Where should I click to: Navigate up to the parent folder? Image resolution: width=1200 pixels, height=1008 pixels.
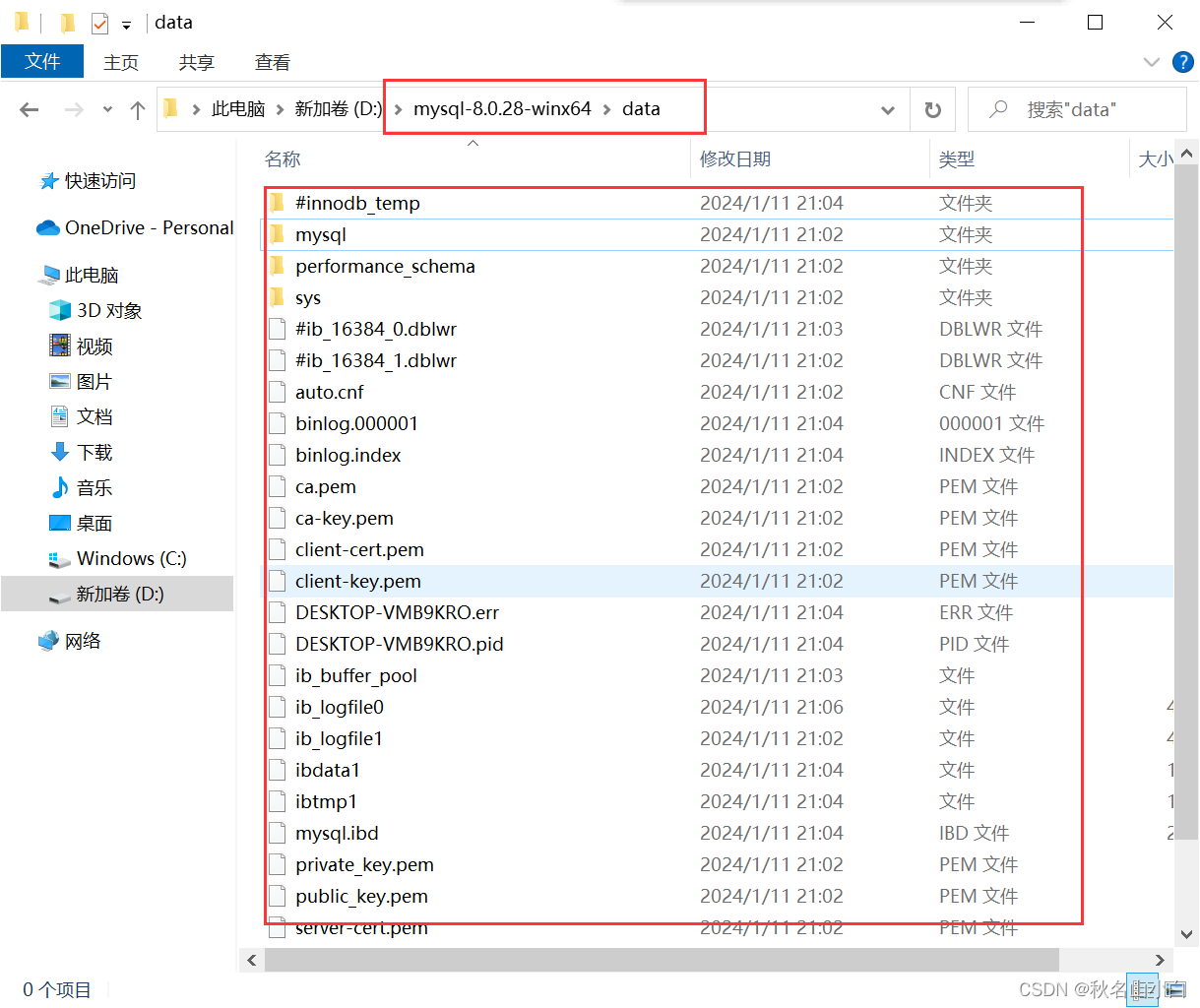click(x=137, y=109)
